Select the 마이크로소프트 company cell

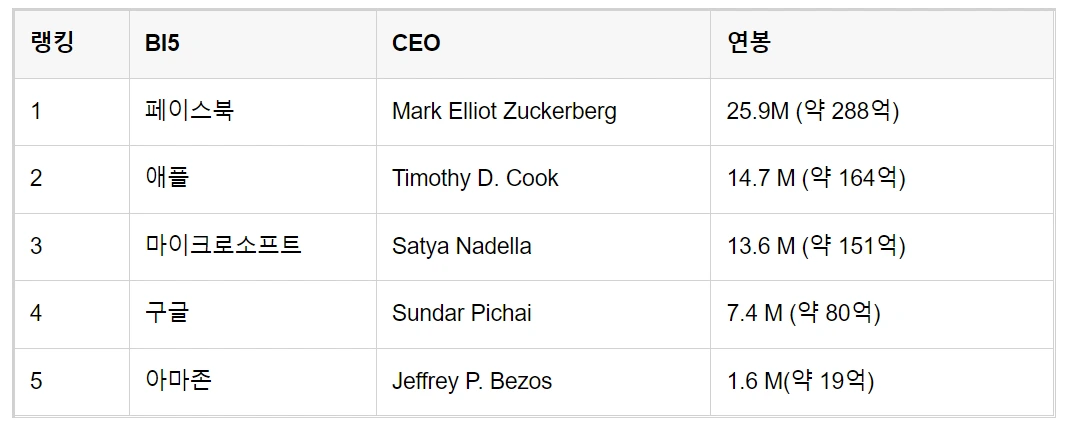[223, 246]
